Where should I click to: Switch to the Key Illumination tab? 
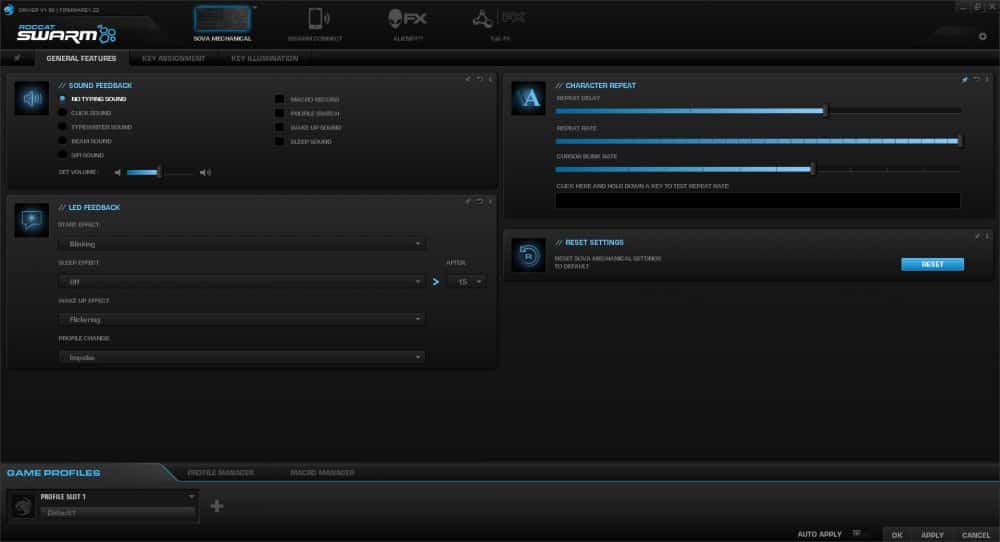[265, 59]
